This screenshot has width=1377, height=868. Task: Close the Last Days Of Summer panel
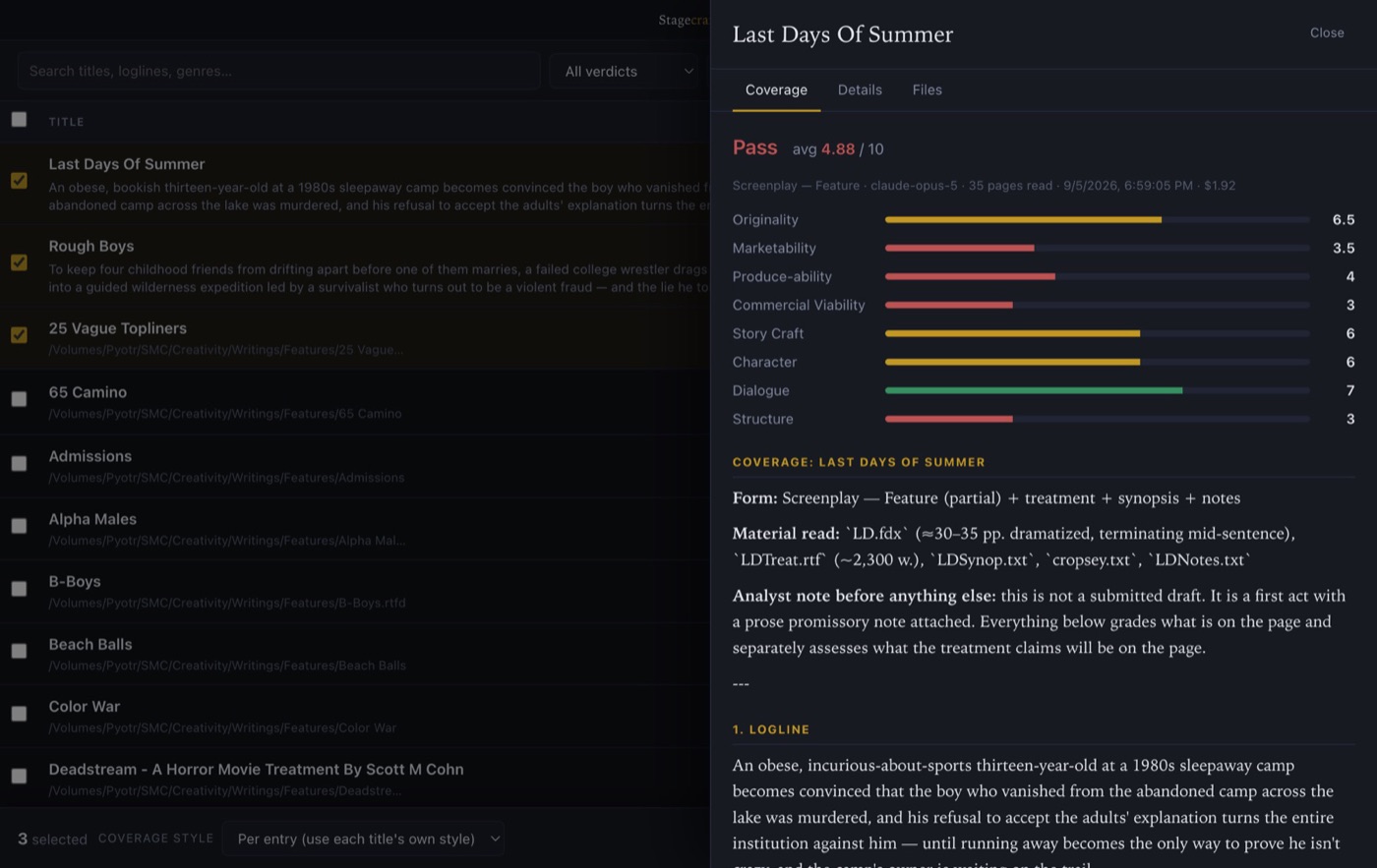point(1327,32)
